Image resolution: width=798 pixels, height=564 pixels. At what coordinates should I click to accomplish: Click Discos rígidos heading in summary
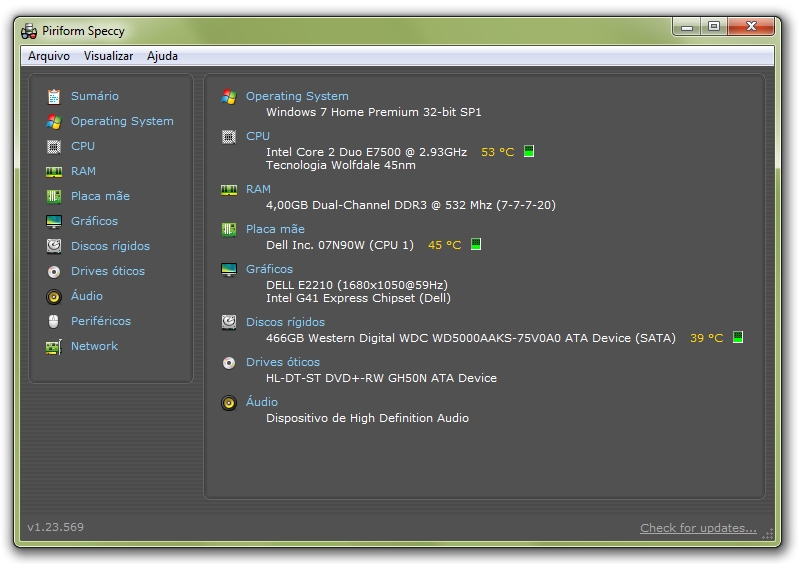click(x=286, y=322)
